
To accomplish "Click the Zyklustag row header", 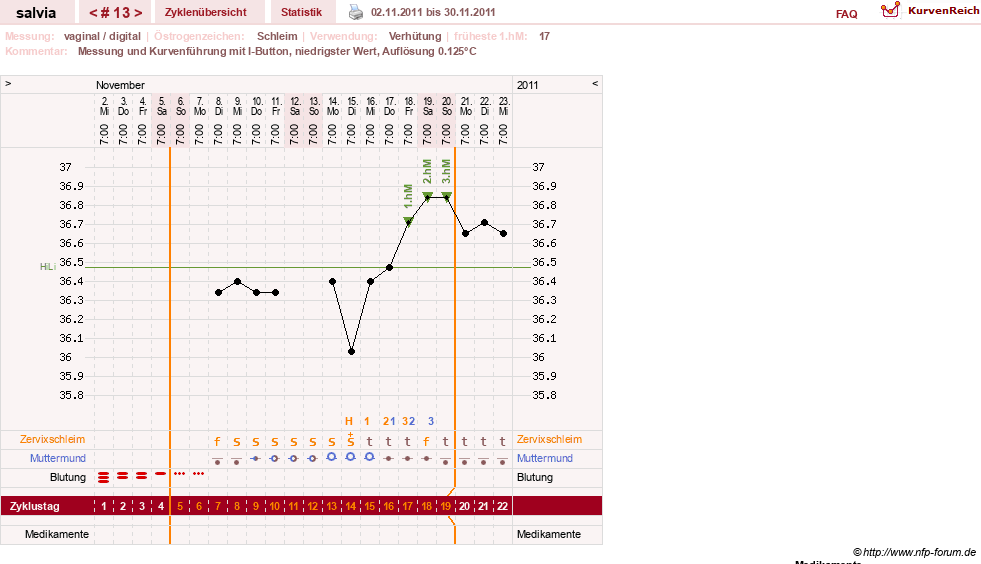I will click(34, 506).
